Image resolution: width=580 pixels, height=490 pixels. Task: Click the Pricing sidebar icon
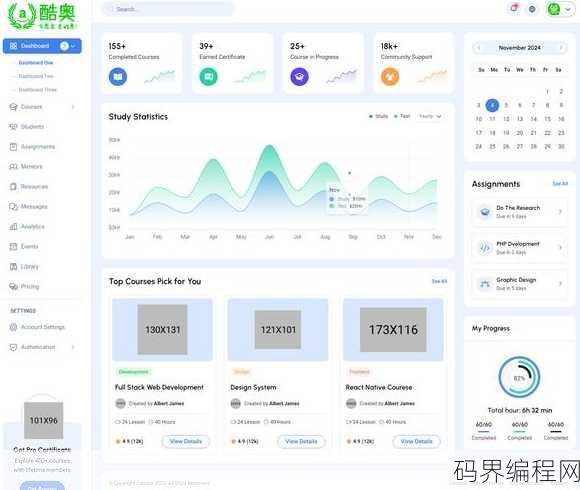click(x=13, y=286)
